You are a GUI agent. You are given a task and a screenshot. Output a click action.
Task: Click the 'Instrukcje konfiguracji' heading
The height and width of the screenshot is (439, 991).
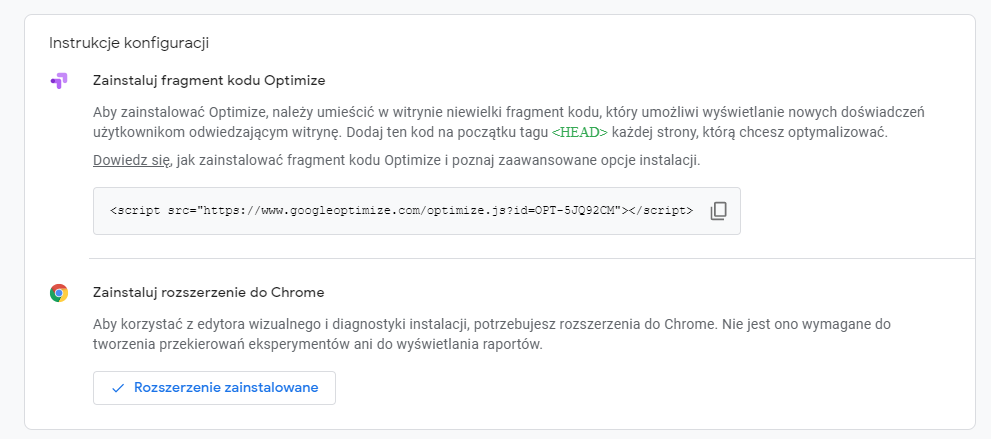click(x=129, y=44)
